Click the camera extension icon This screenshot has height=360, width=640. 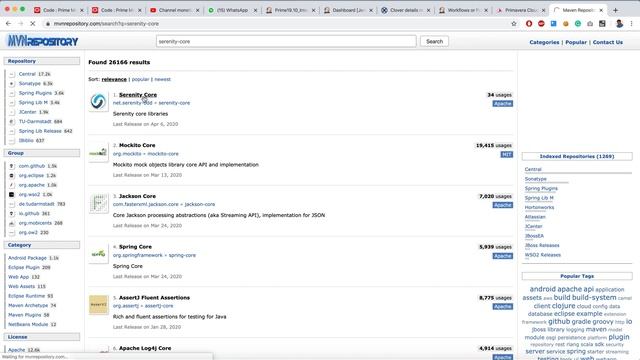tap(590, 24)
